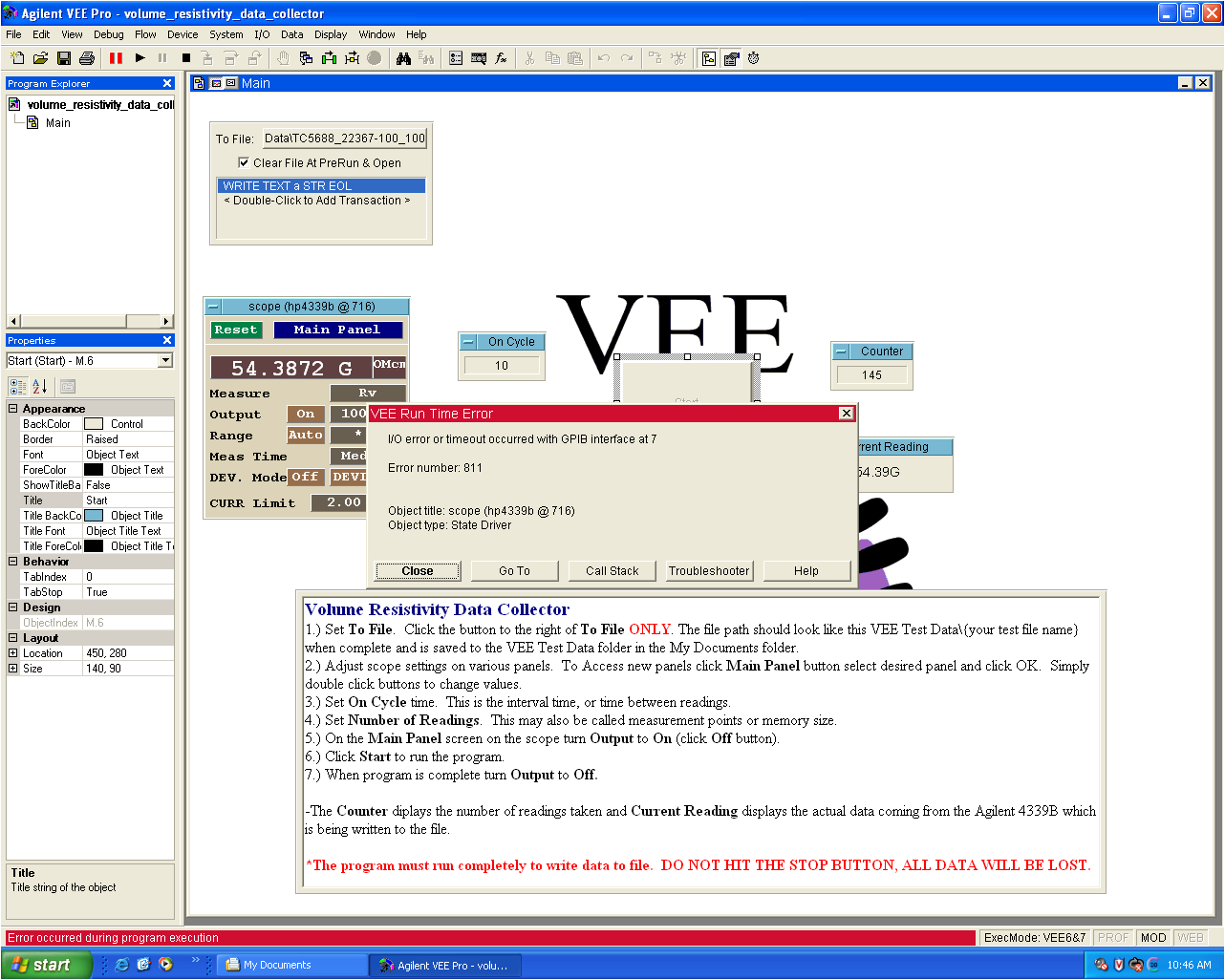This screenshot has width=1225, height=980.
Task: Open the Start object properties dropdown
Action: [x=165, y=360]
